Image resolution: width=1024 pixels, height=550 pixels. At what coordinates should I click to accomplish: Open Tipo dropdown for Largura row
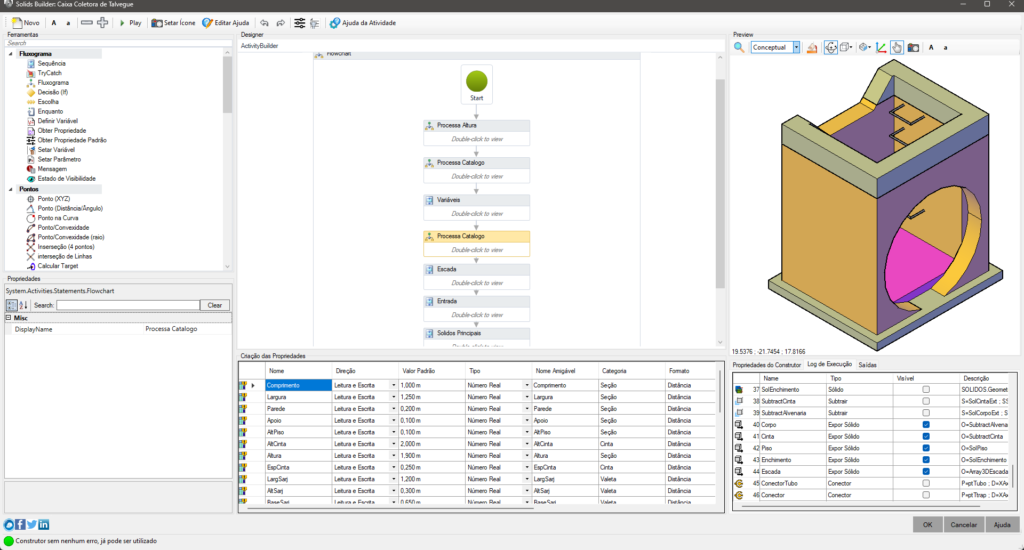point(526,397)
